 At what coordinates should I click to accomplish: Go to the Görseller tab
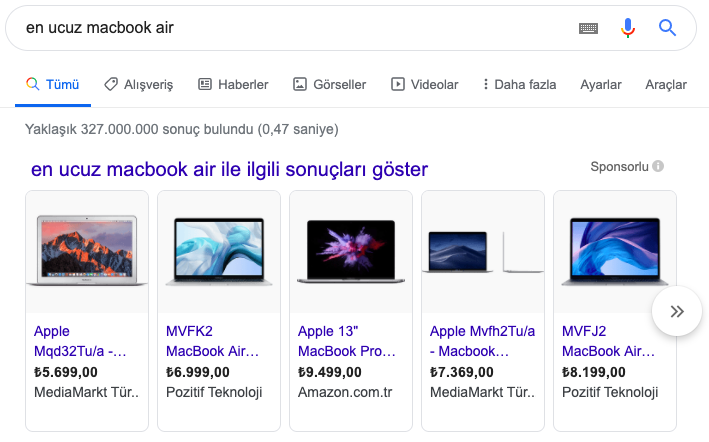(x=330, y=85)
